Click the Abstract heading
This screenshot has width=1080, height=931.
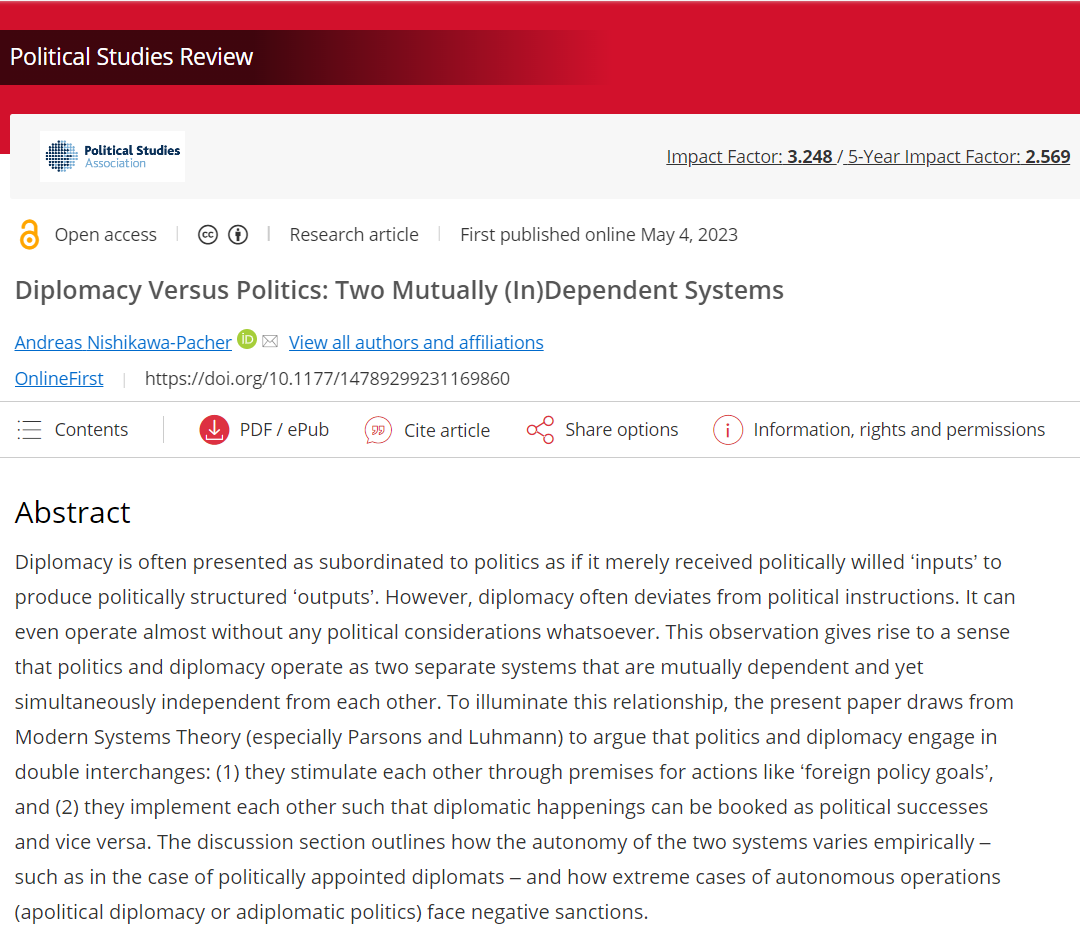73,512
